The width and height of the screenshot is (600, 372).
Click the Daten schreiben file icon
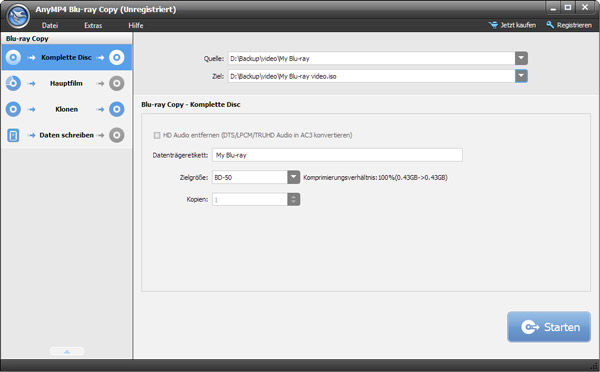(x=13, y=135)
